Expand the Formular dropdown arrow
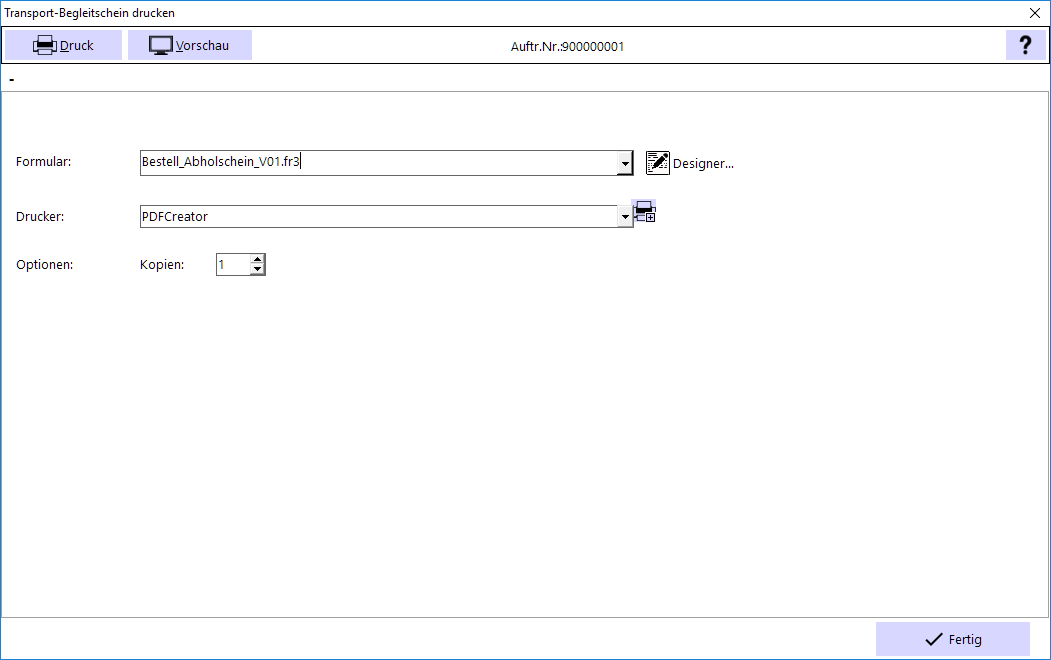This screenshot has height=660, width=1051. point(625,163)
